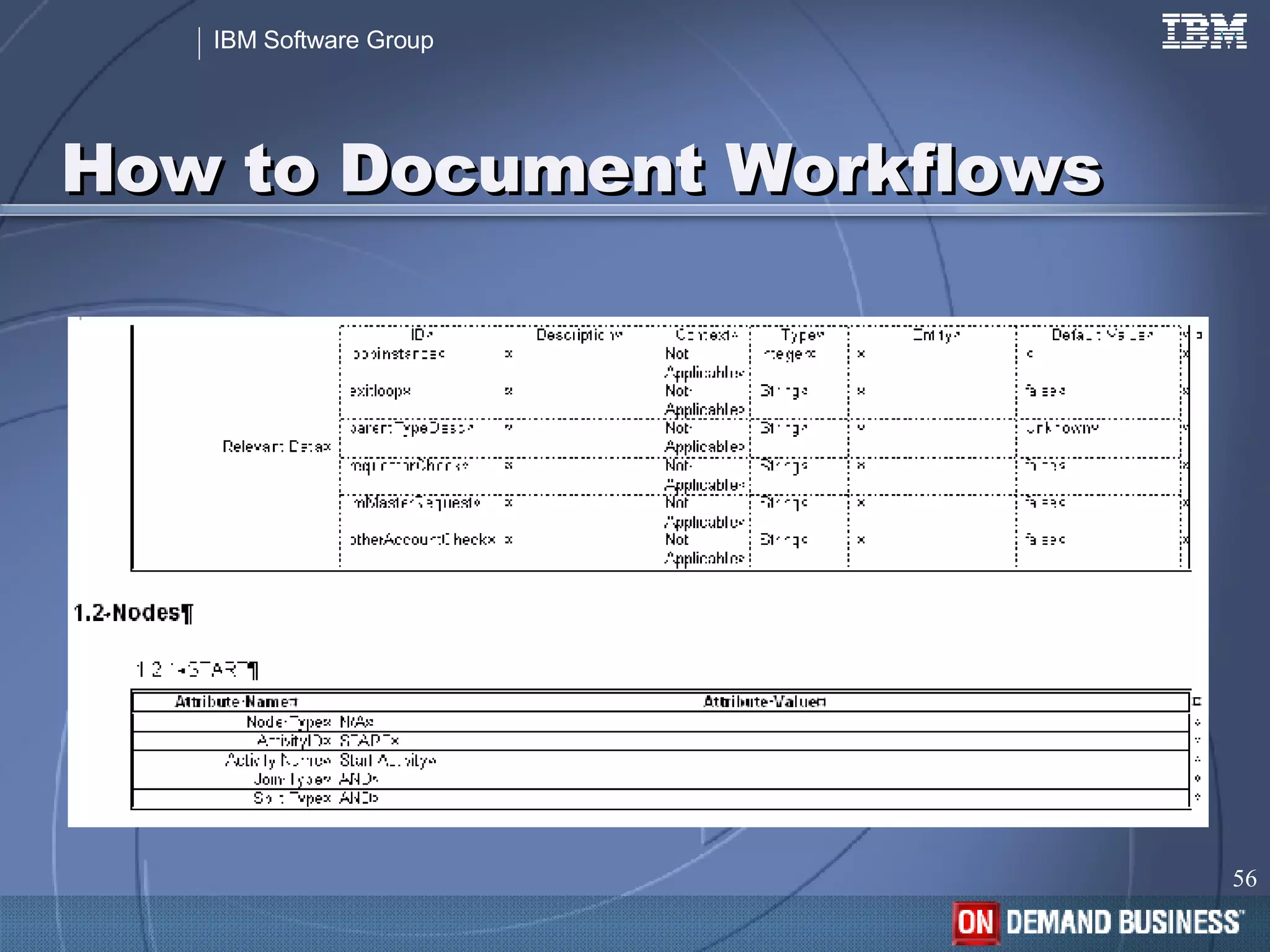Select the "exitloop" ID cell

[380, 391]
